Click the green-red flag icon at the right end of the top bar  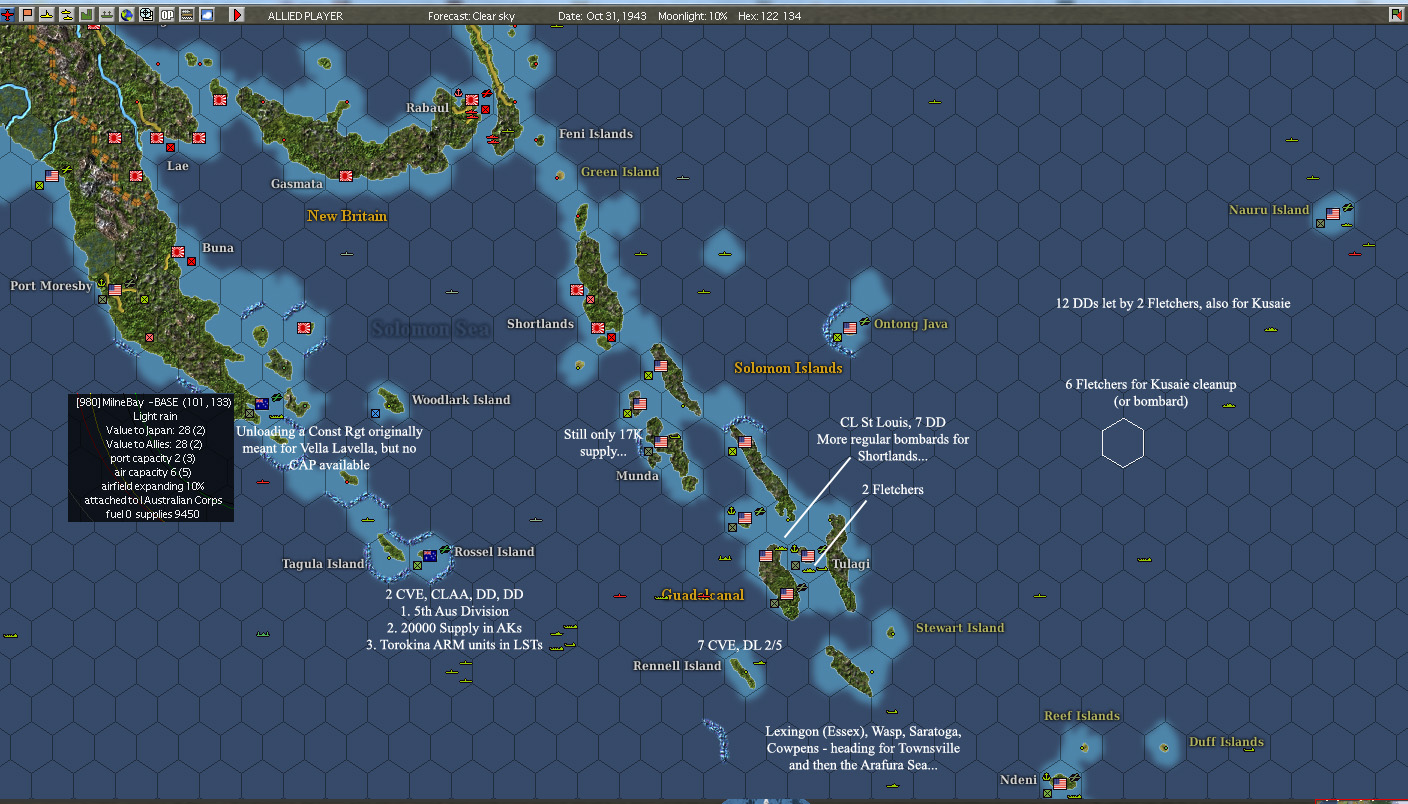(x=1396, y=15)
